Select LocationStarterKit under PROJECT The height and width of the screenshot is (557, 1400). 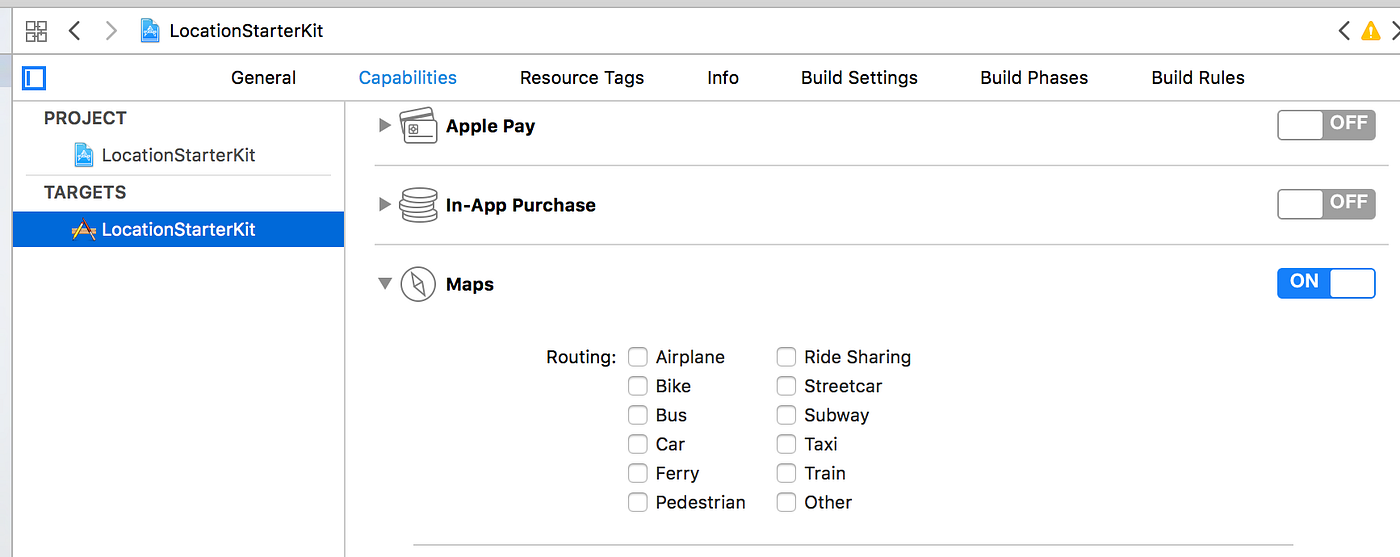(178, 155)
